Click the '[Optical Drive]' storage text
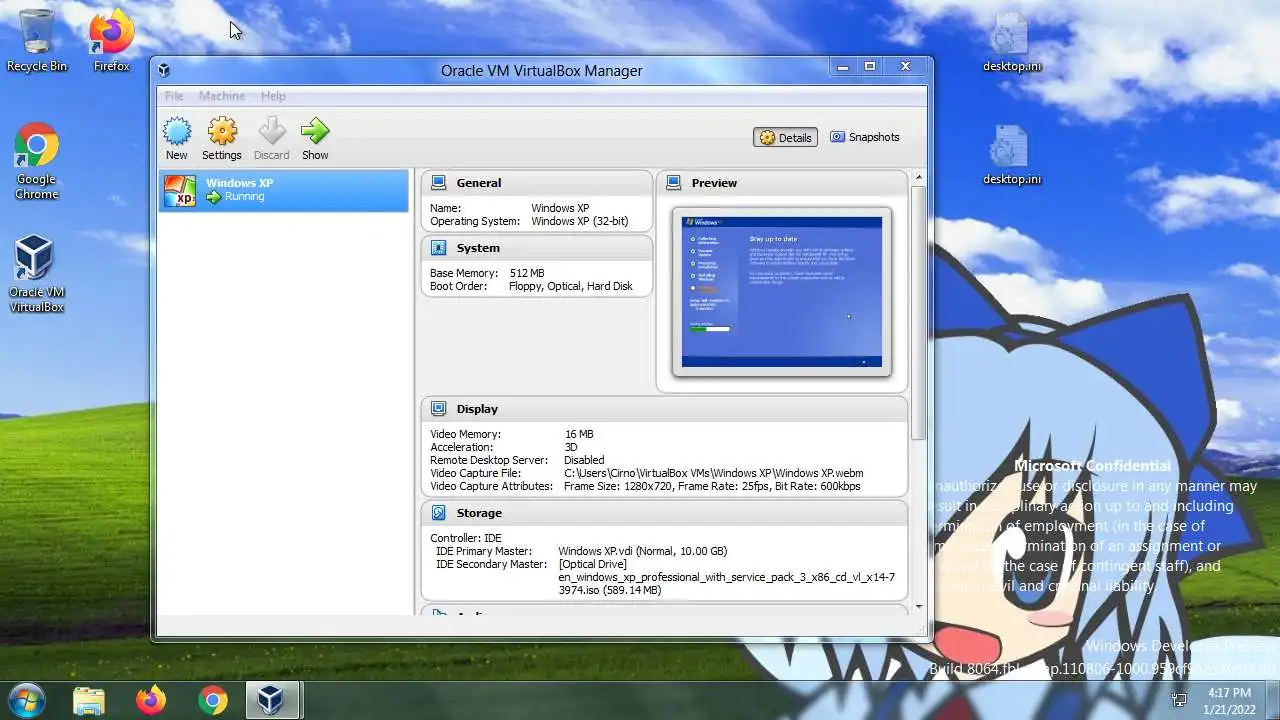Viewport: 1280px width, 720px height. (x=593, y=564)
